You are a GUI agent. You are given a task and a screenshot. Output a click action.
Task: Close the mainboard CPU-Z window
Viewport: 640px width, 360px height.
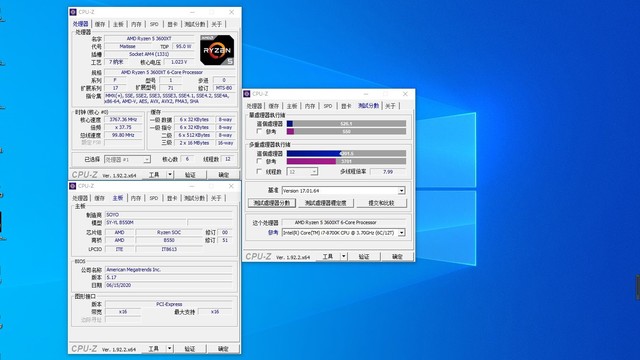(231, 186)
